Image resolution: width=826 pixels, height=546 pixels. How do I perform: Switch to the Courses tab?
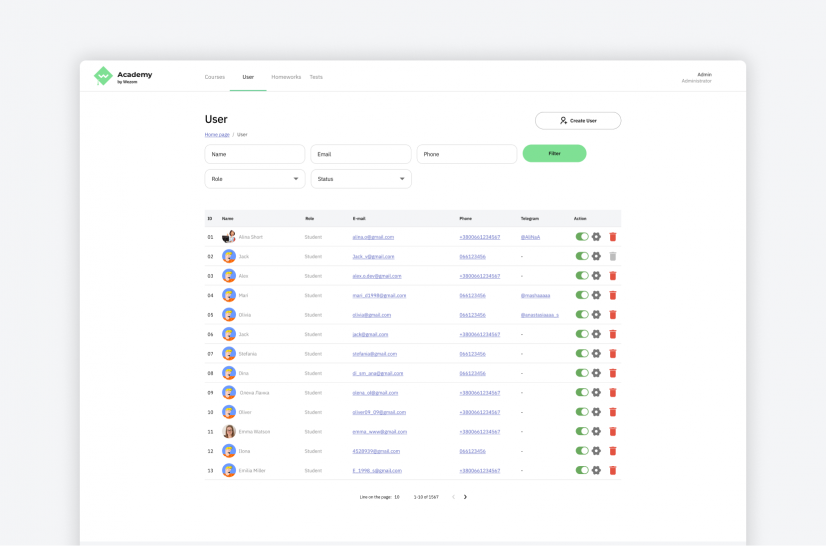tap(214, 77)
